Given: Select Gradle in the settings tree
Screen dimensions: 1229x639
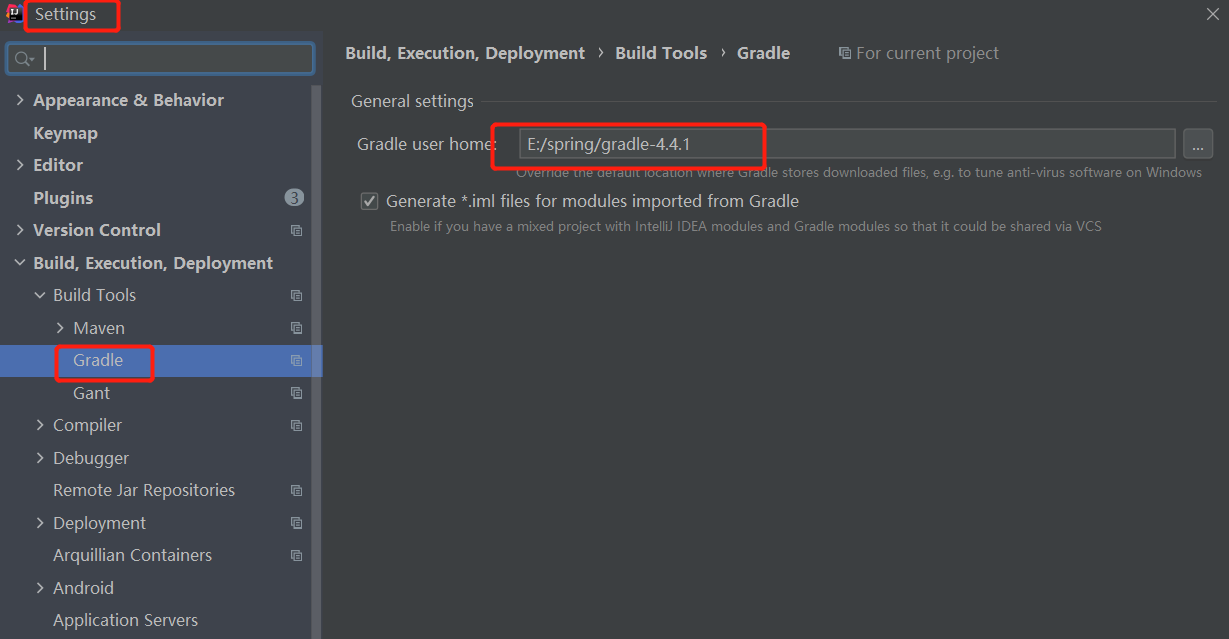Looking at the screenshot, I should [x=98, y=360].
